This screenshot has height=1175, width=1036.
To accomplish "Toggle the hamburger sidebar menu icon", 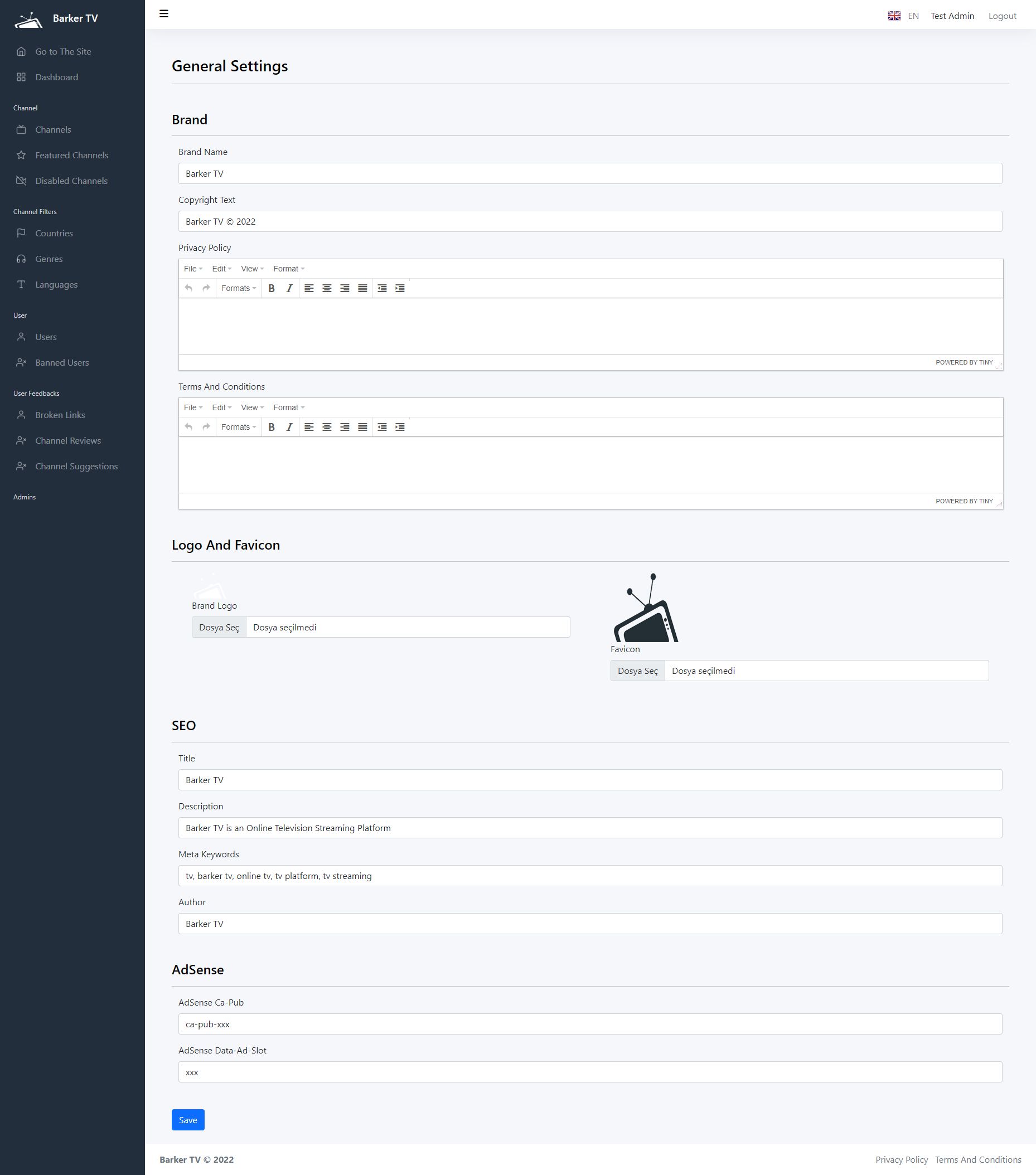I will coord(164,14).
